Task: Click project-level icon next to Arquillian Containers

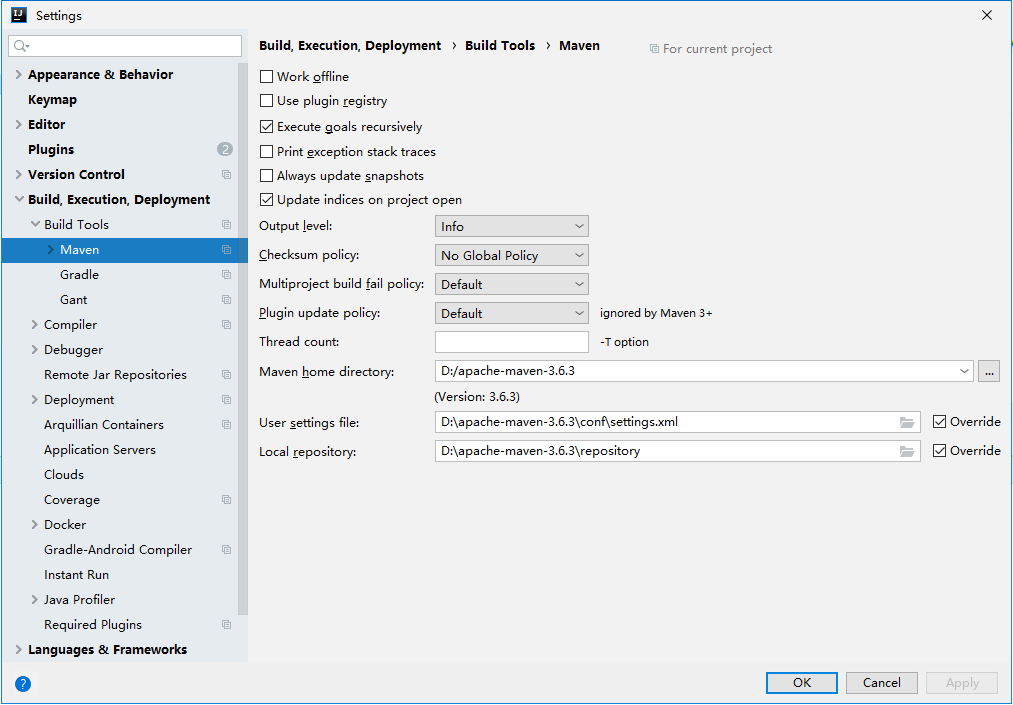Action: (x=226, y=425)
